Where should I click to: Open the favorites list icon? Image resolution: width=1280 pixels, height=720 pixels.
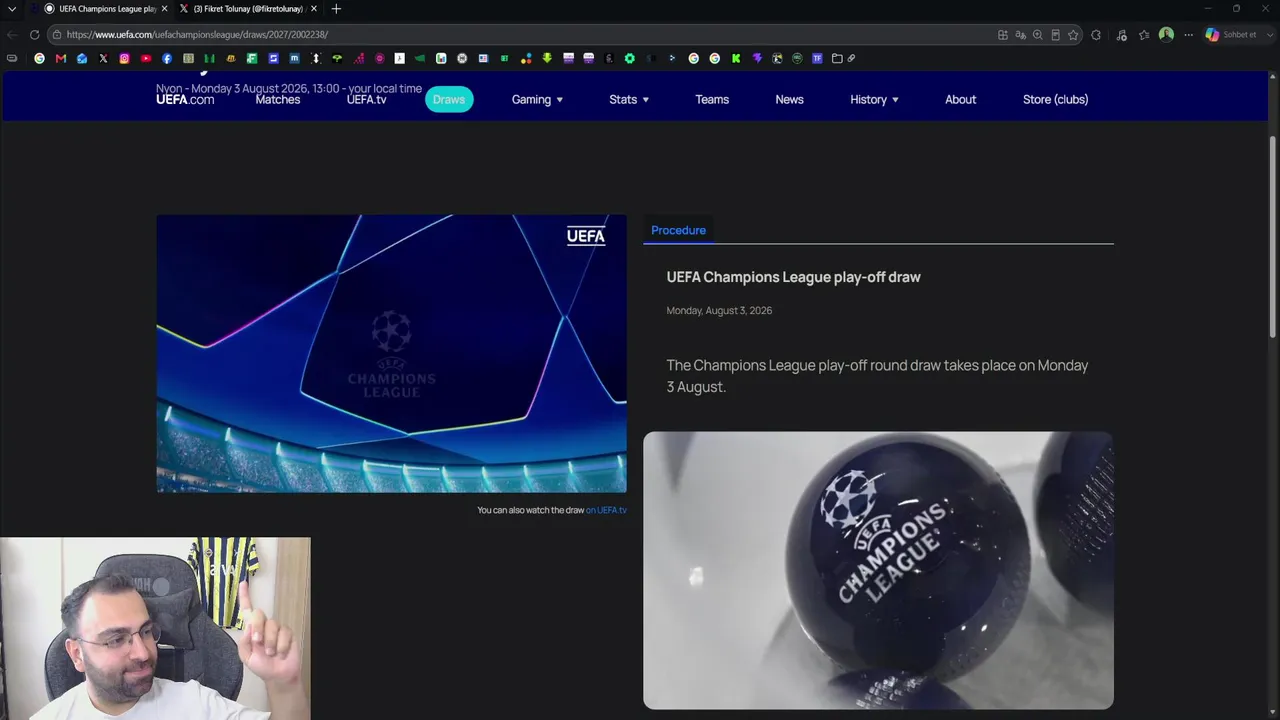[1144, 34]
